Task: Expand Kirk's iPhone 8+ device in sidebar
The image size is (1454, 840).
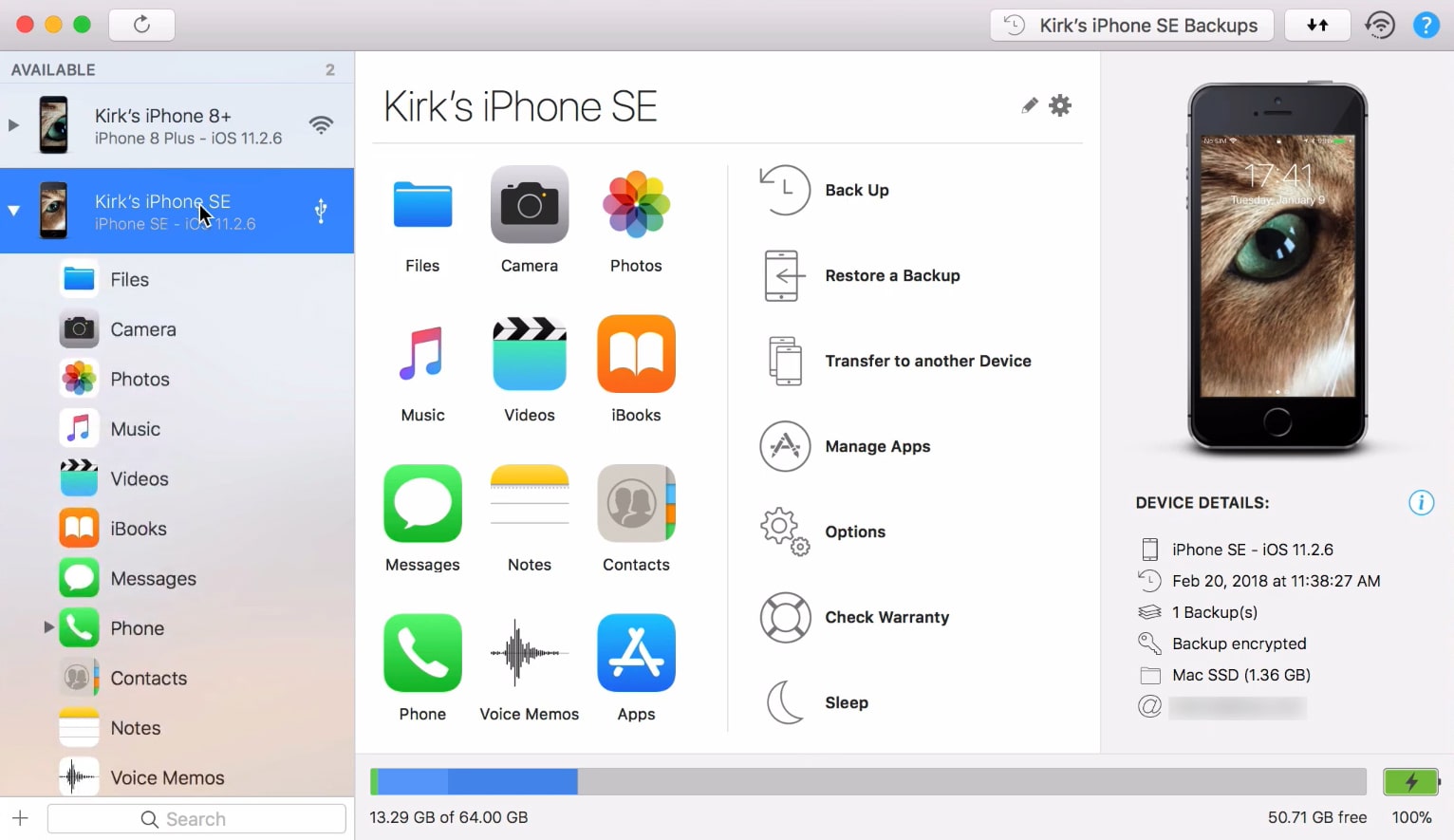Action: 13,125
